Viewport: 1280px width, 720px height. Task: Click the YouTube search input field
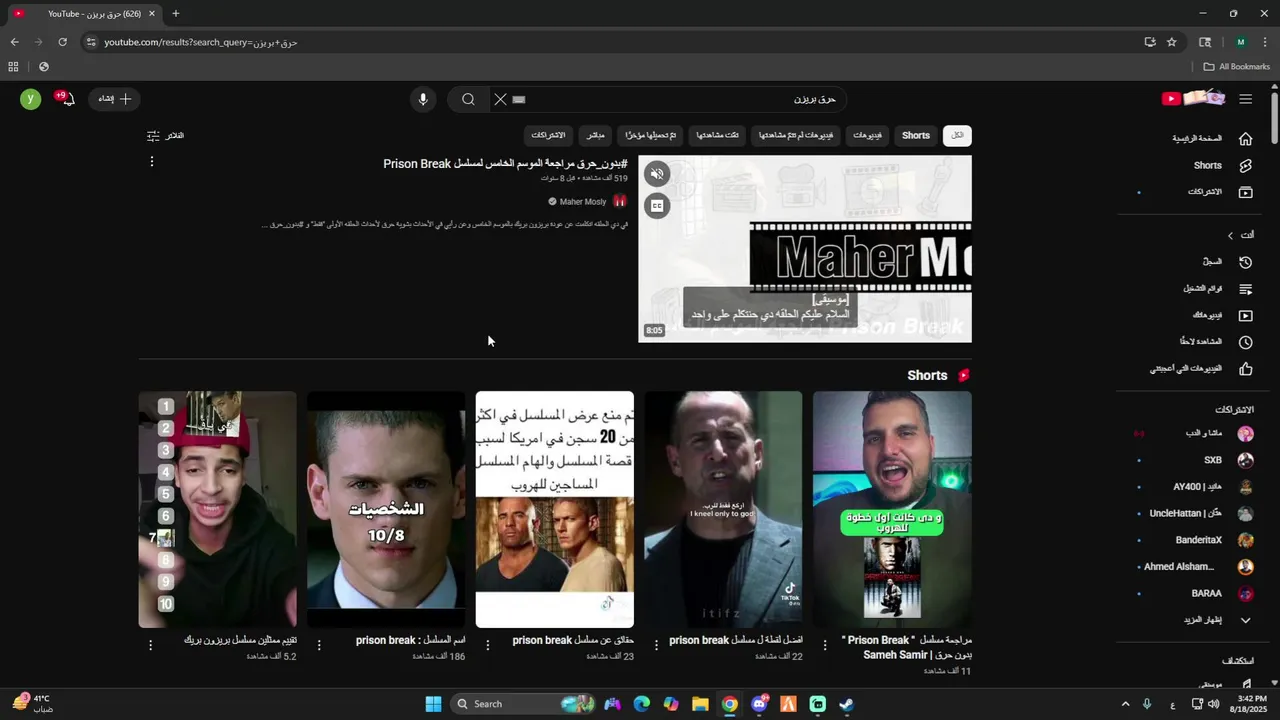[680, 99]
